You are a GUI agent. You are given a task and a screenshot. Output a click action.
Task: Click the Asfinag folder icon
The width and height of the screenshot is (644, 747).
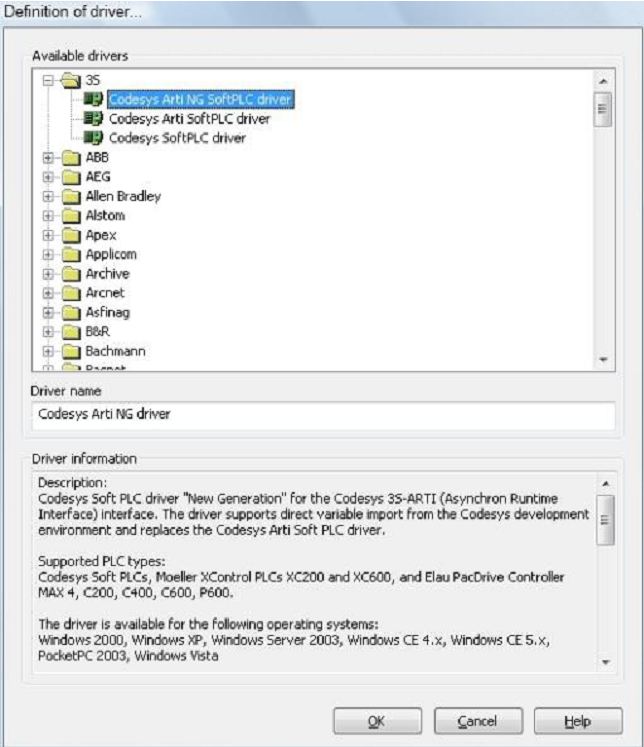[71, 313]
